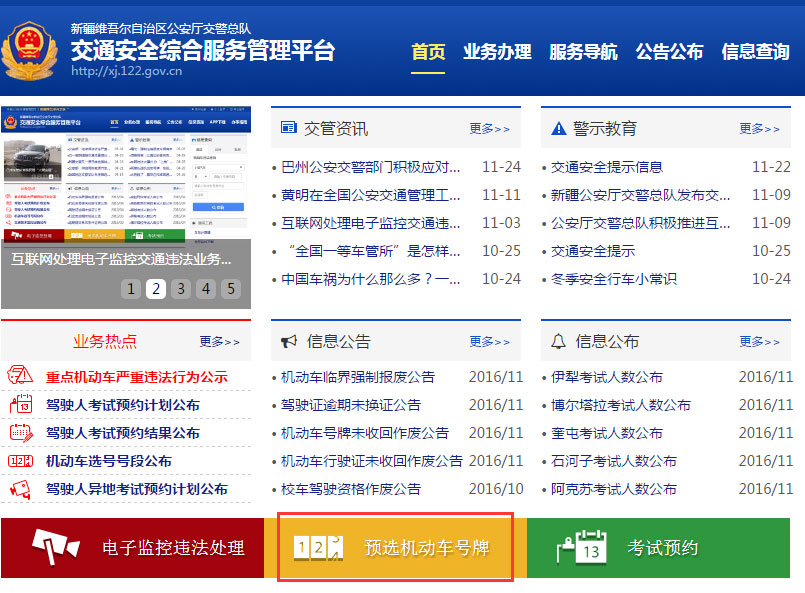Click the warning triangle icon beside 警示教育
The image size is (805, 593).
[557, 128]
